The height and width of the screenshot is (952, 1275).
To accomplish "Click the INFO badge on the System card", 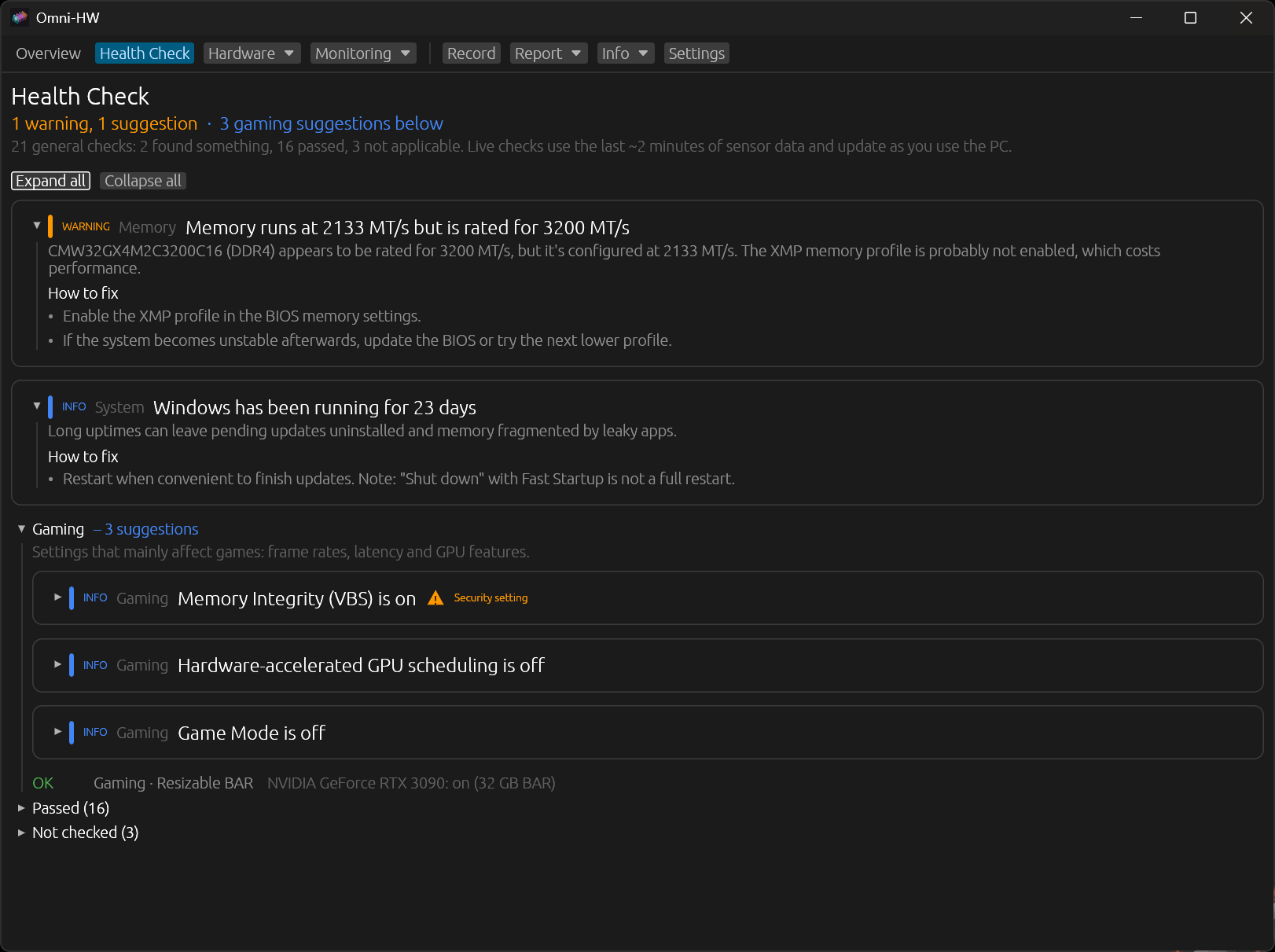I will [74, 406].
